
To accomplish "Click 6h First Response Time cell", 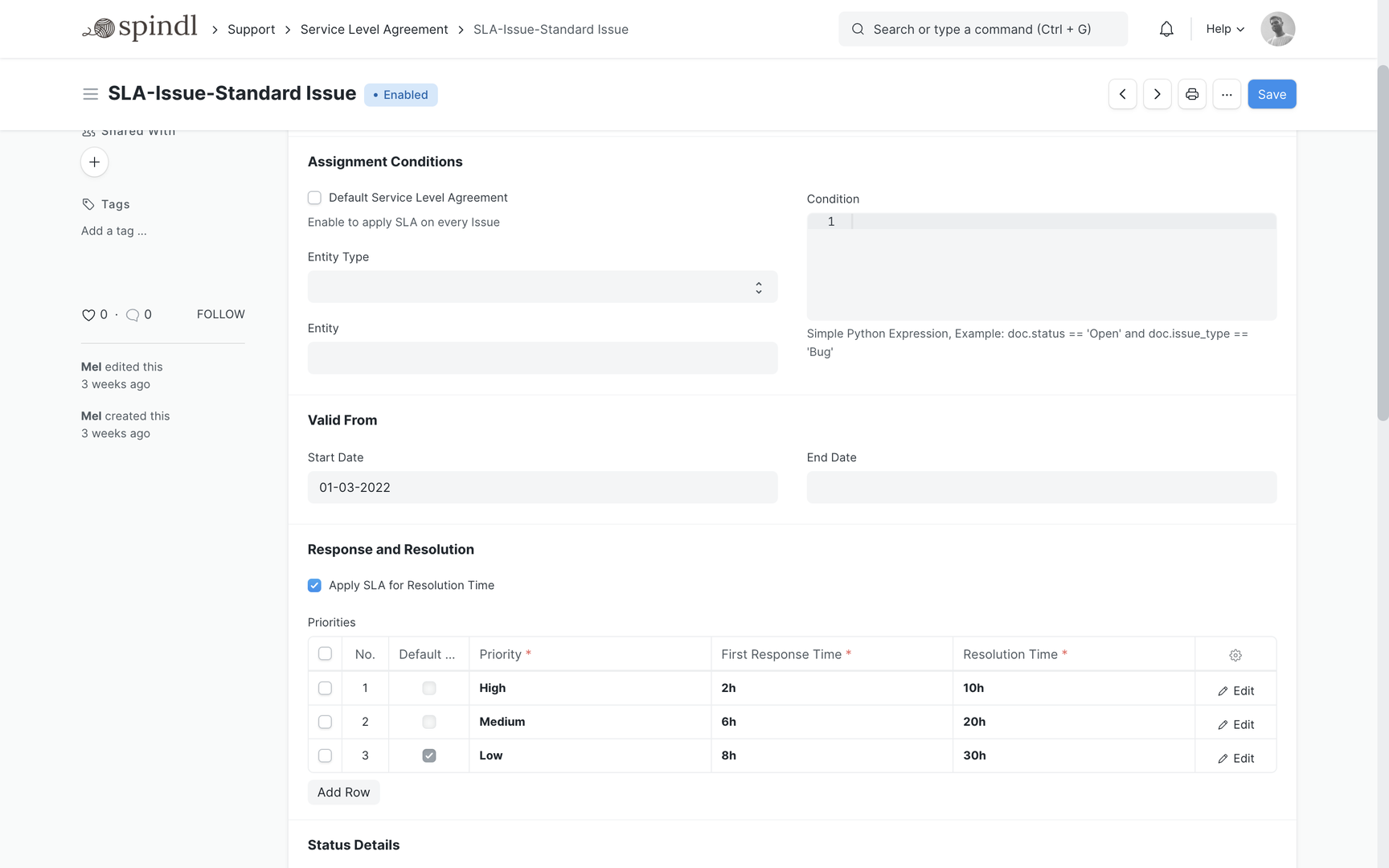I will tap(832, 722).
